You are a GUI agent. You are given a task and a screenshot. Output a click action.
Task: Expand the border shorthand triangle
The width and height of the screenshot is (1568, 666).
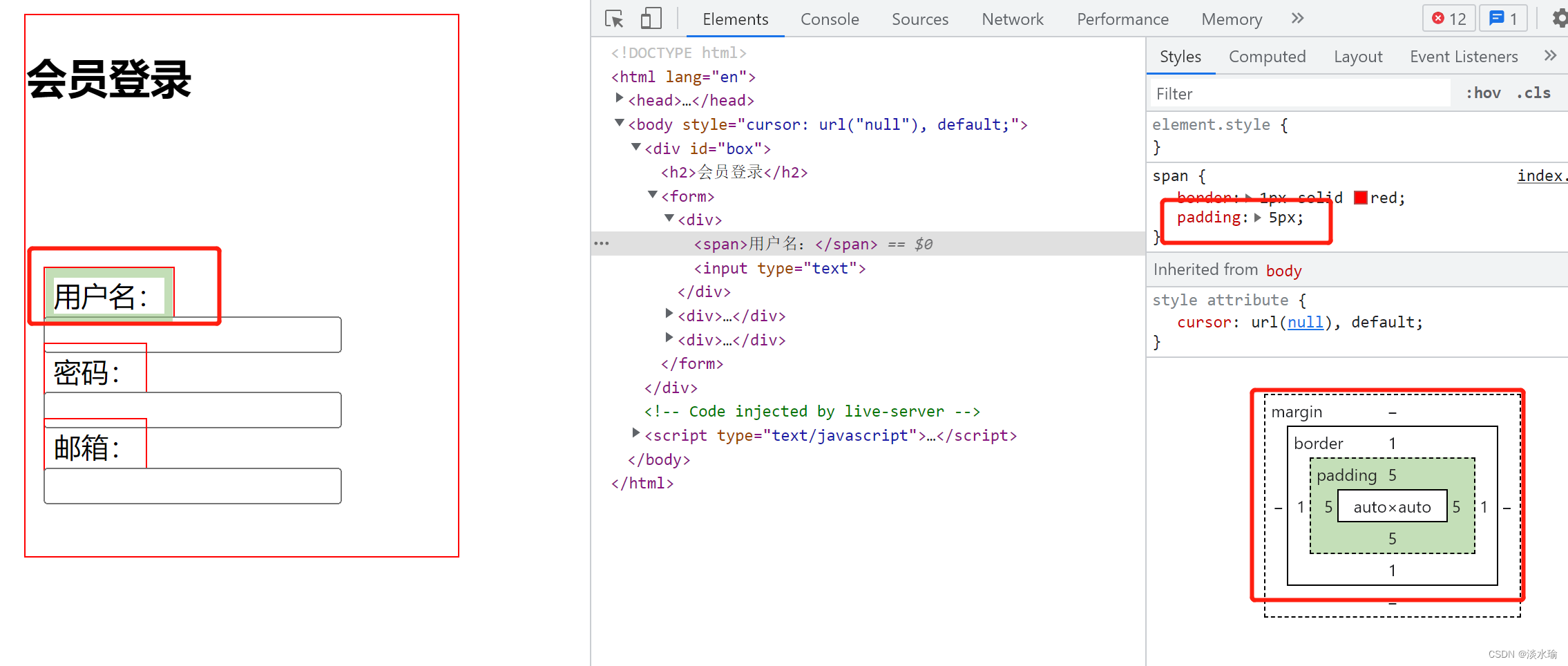tap(1250, 198)
